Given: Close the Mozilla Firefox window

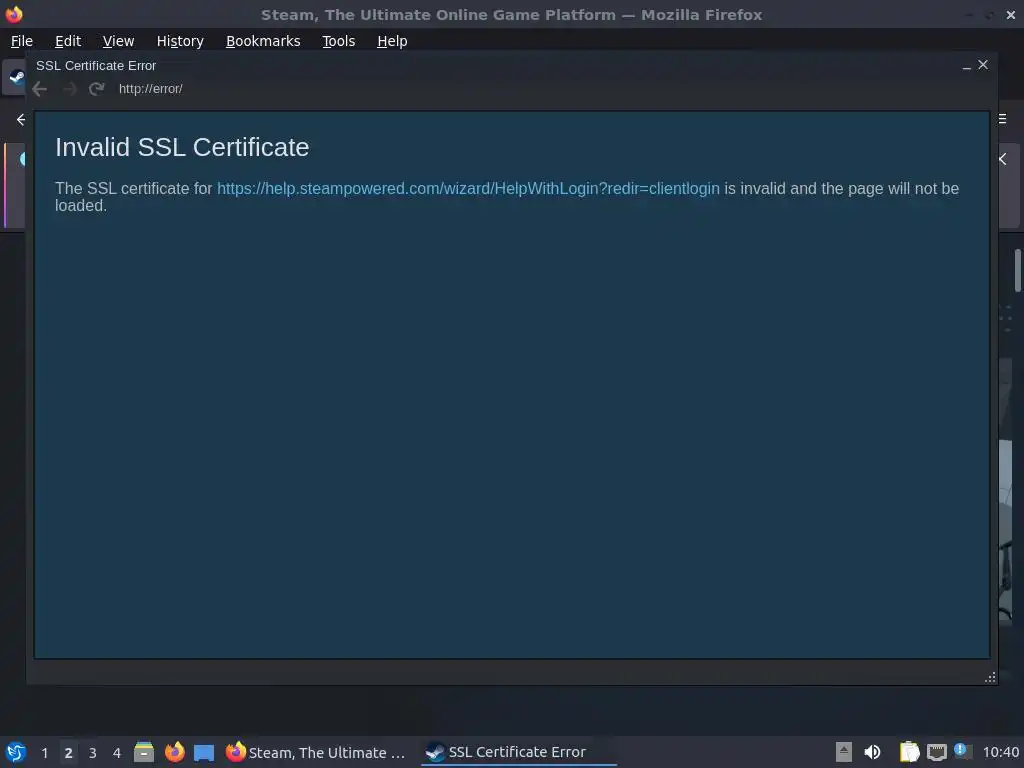Looking at the screenshot, I should coord(1011,14).
